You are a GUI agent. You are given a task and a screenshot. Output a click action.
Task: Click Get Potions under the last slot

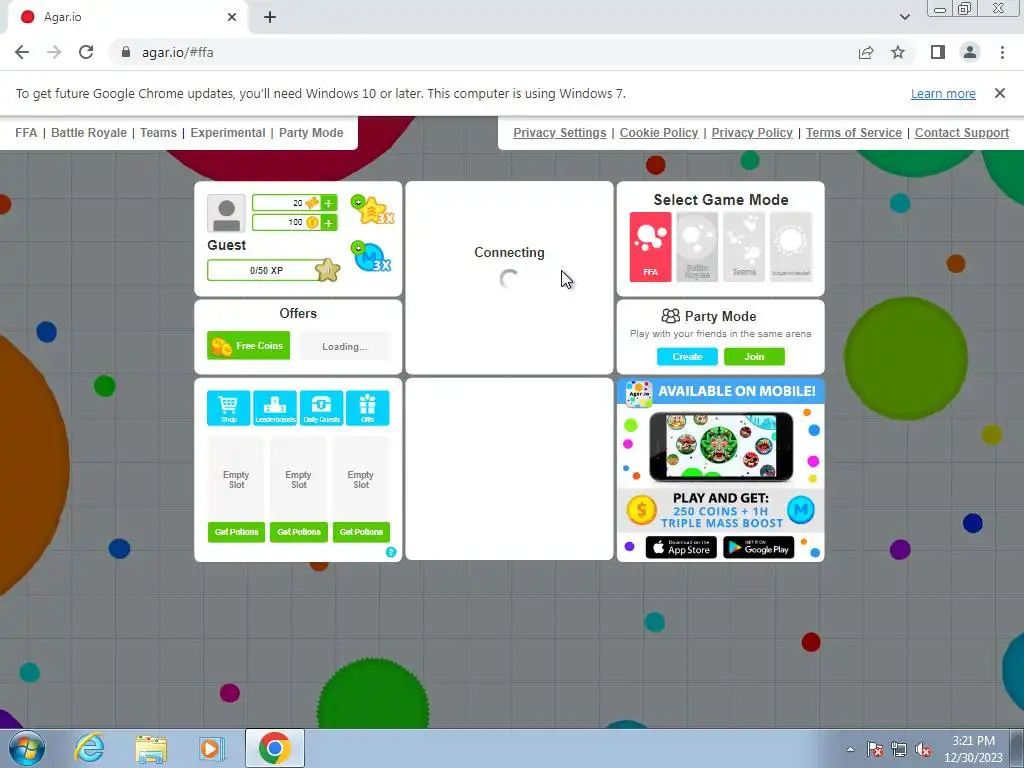(x=361, y=532)
